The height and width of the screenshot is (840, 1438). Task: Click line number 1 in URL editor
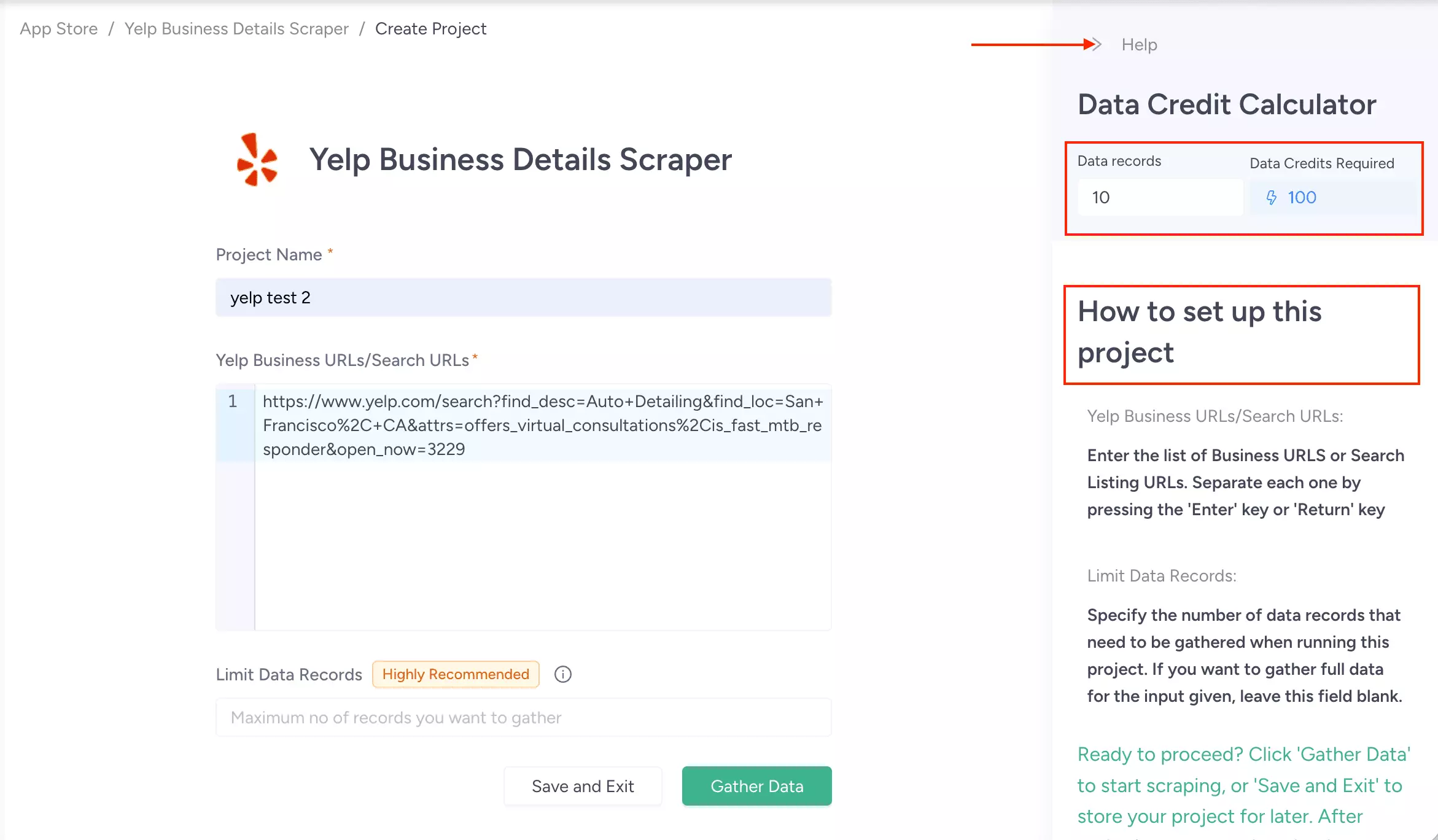(233, 402)
